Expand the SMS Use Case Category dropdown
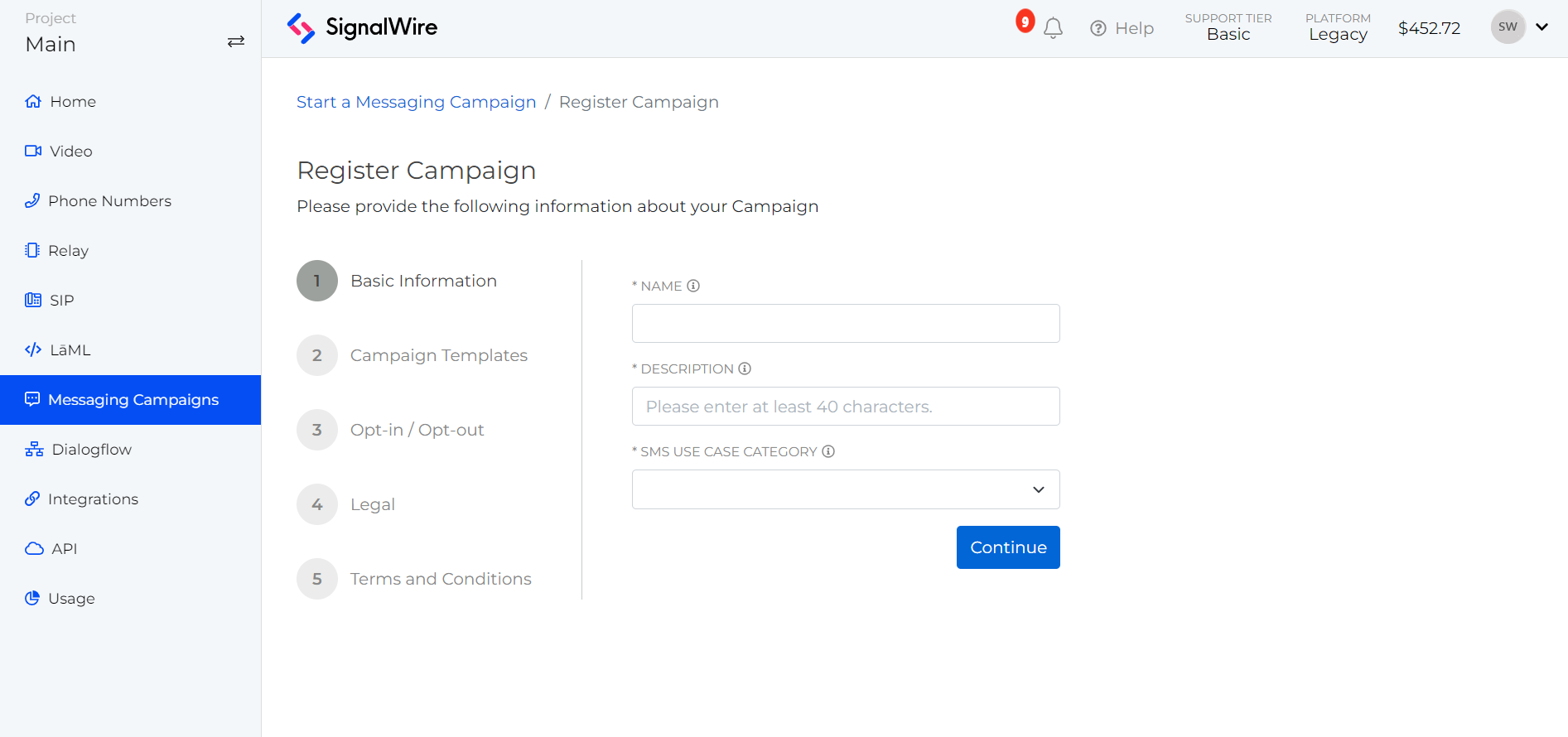 pos(845,489)
